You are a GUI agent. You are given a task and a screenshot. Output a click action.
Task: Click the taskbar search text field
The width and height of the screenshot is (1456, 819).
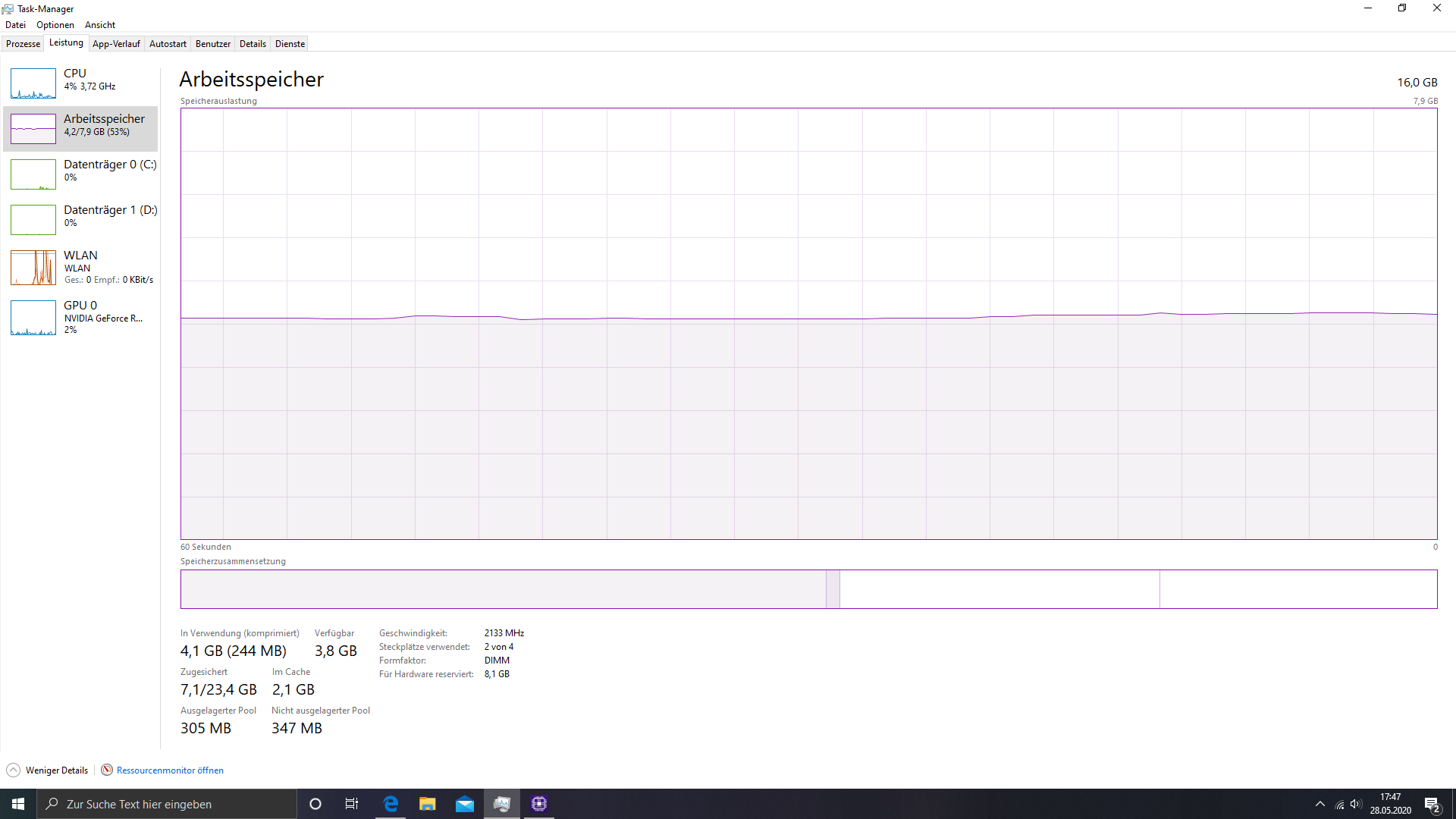point(174,804)
